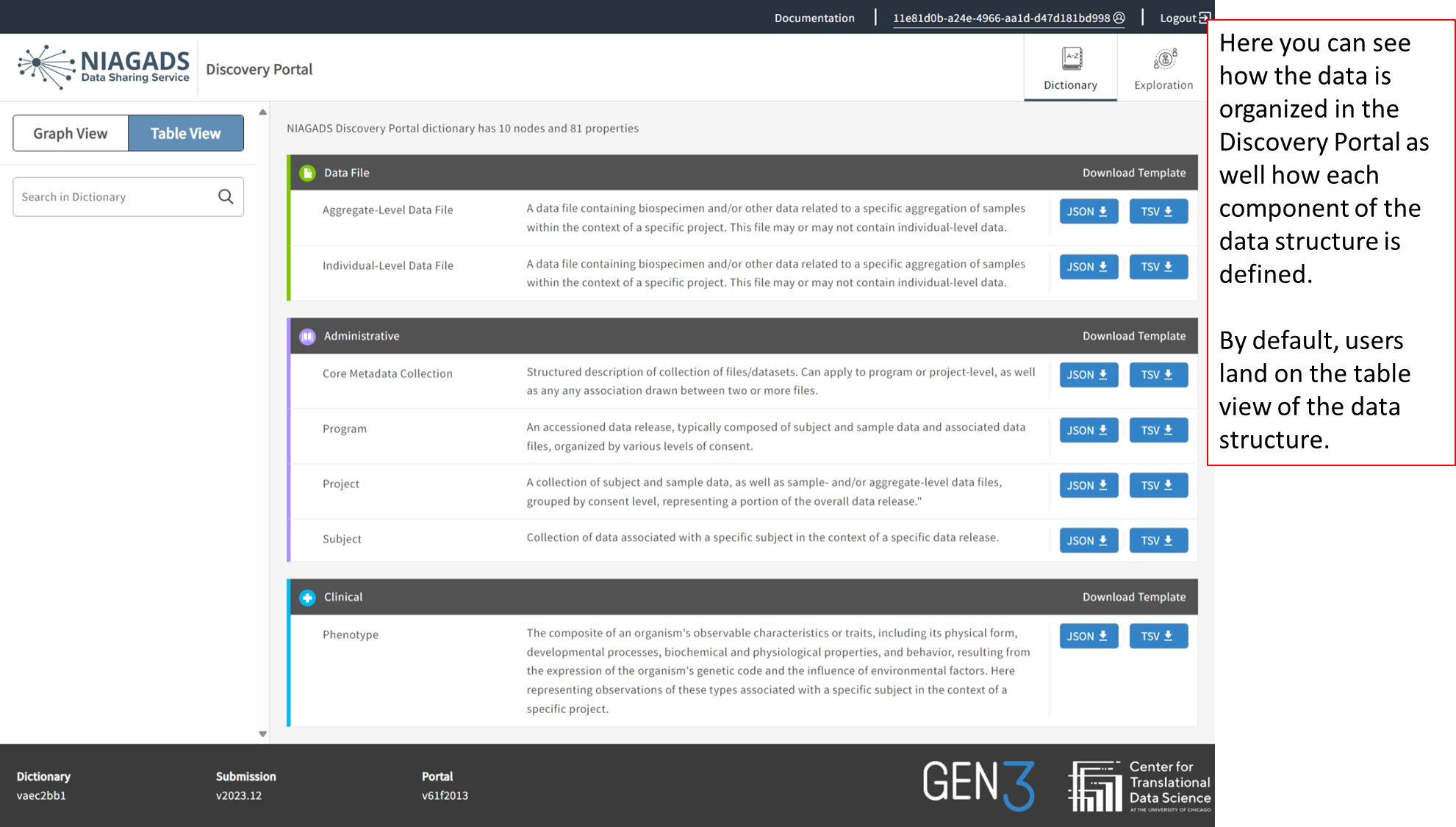Click the green Data File category icon
Image resolution: width=1456 pixels, height=827 pixels.
point(307,173)
